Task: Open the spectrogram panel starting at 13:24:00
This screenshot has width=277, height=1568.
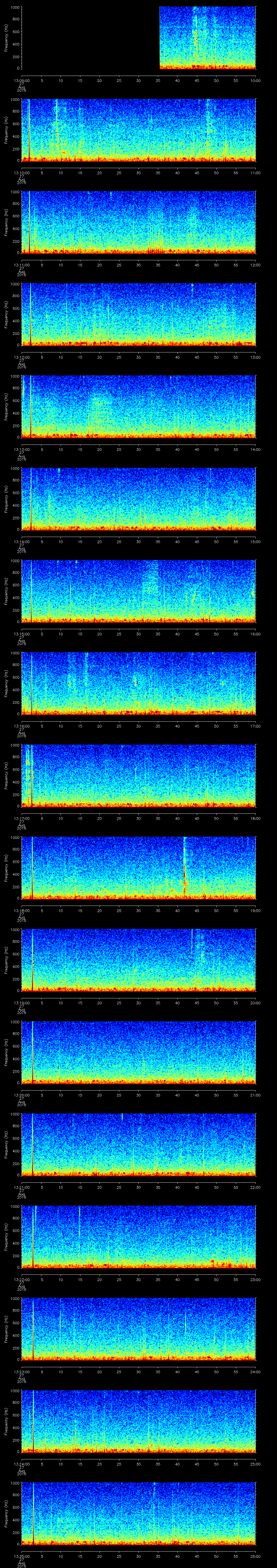Action: [x=139, y=1421]
